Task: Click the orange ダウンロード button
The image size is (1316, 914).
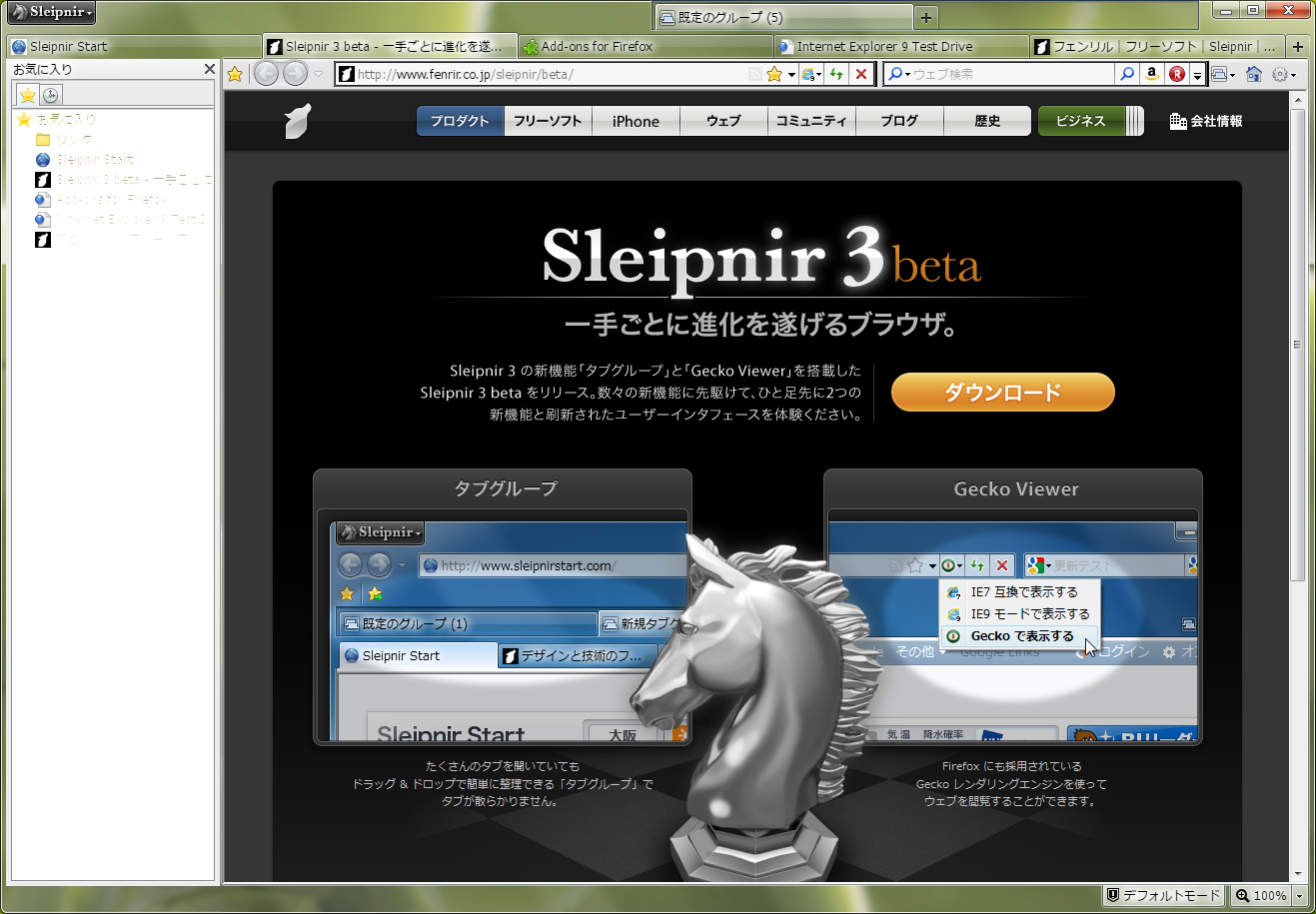Action: 1002,392
